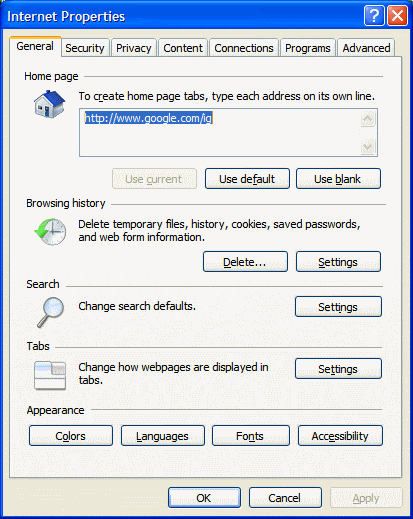
Task: Click the magnifying glass search icon
Action: click(x=51, y=312)
